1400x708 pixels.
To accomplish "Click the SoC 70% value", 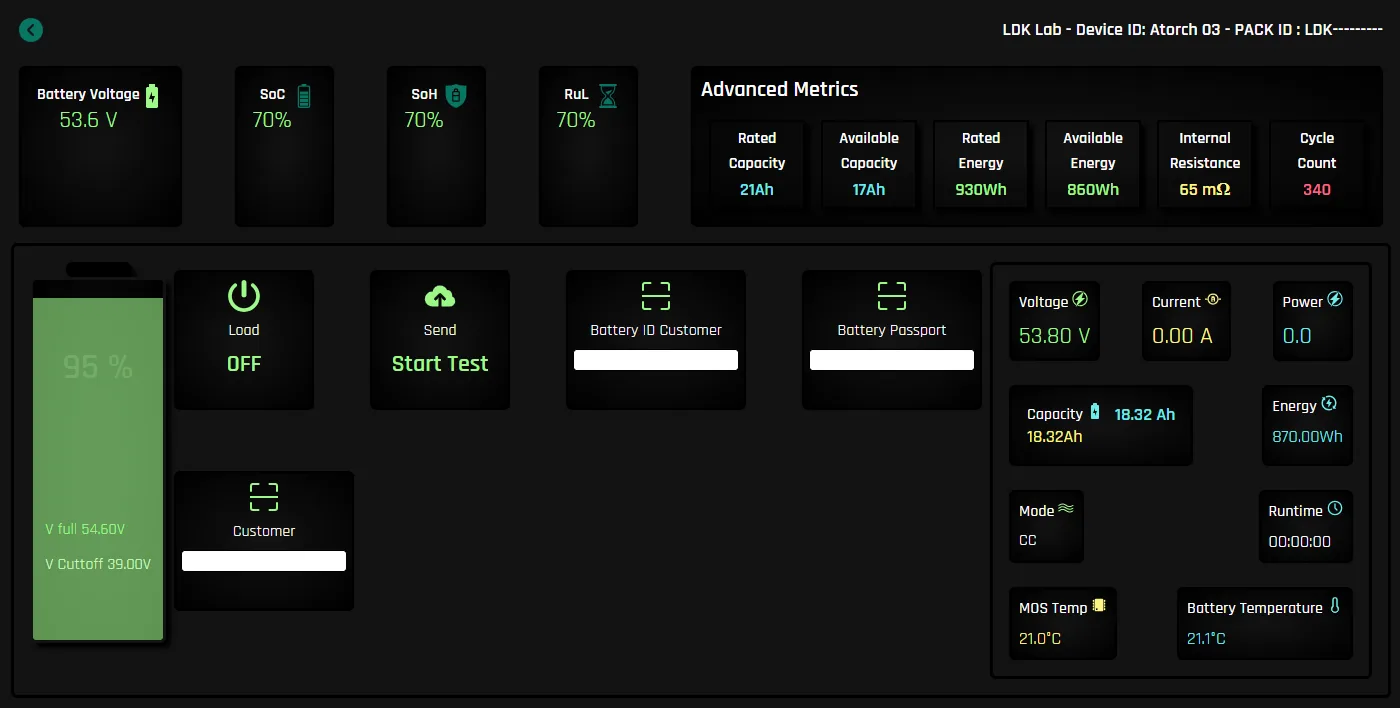I will (272, 121).
